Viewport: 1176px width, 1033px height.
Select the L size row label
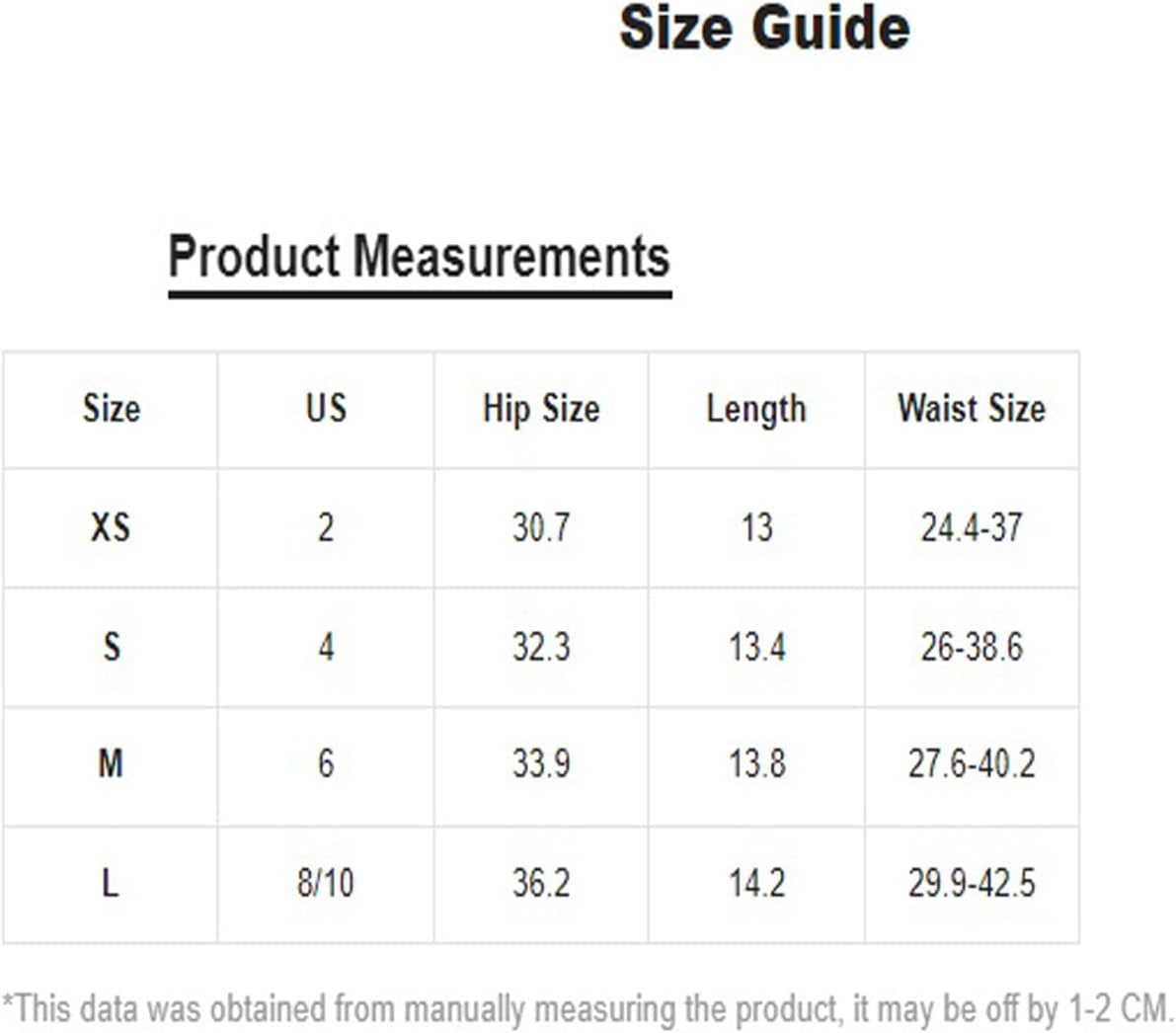(111, 883)
